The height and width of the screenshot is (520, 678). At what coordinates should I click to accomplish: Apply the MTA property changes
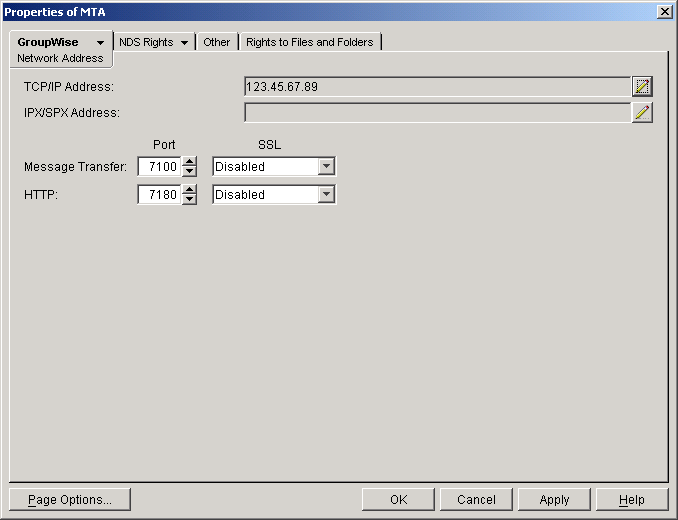[554, 499]
